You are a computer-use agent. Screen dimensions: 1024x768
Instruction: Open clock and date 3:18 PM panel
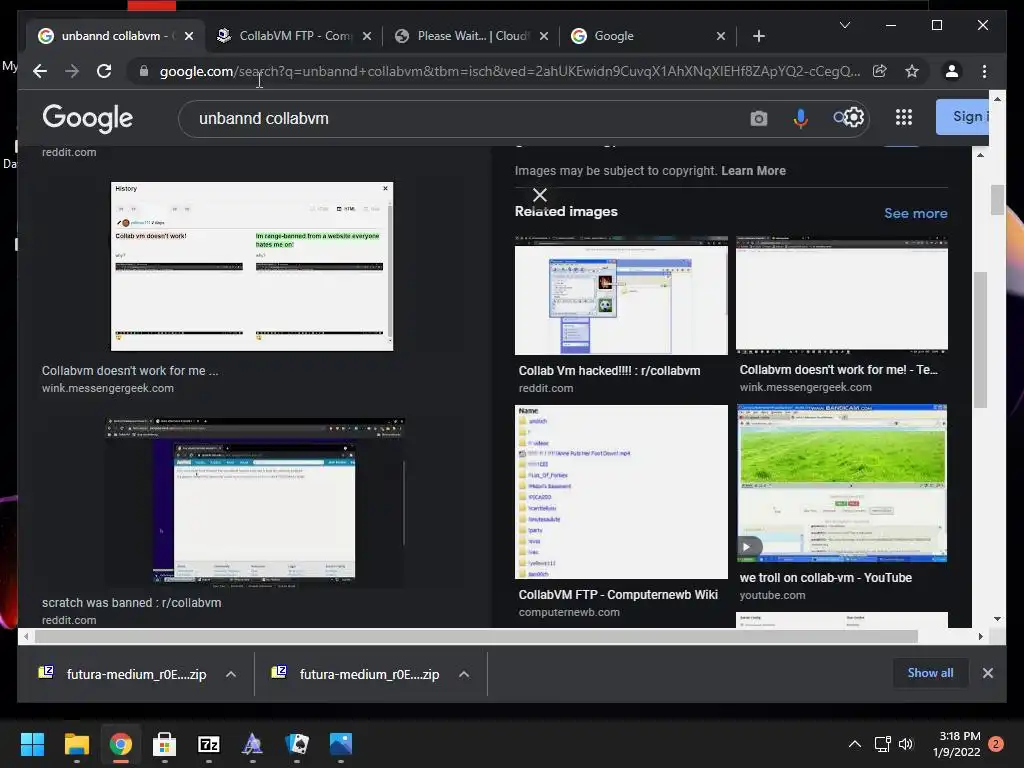tap(957, 744)
